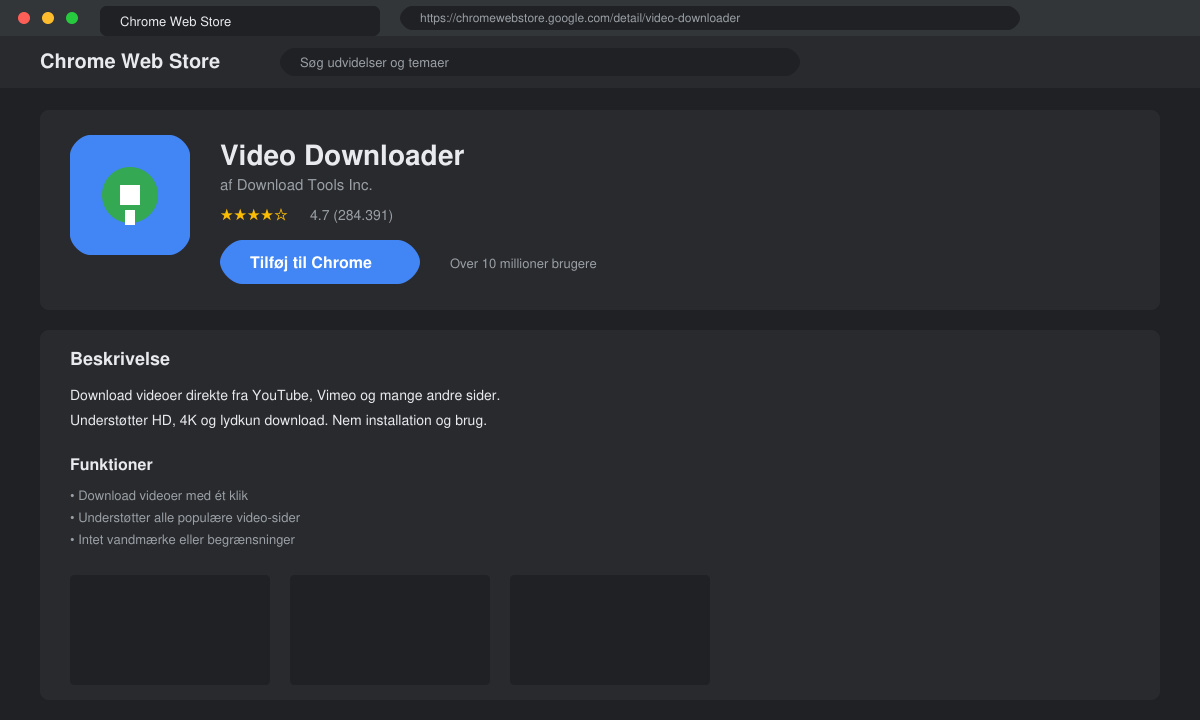
Task: Click the Over 10 millioner brugere text
Action: [x=523, y=264]
